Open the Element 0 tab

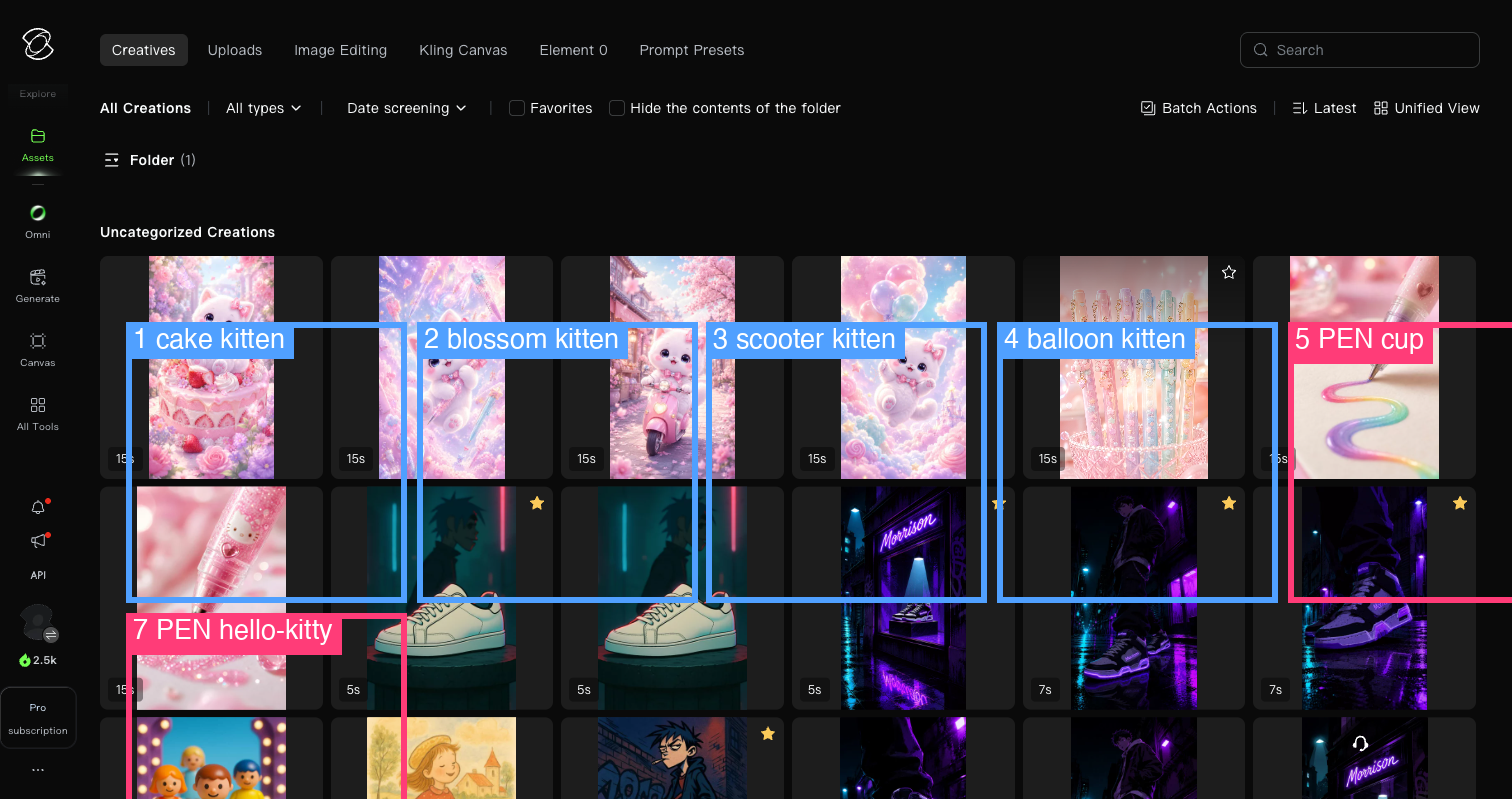(x=573, y=50)
